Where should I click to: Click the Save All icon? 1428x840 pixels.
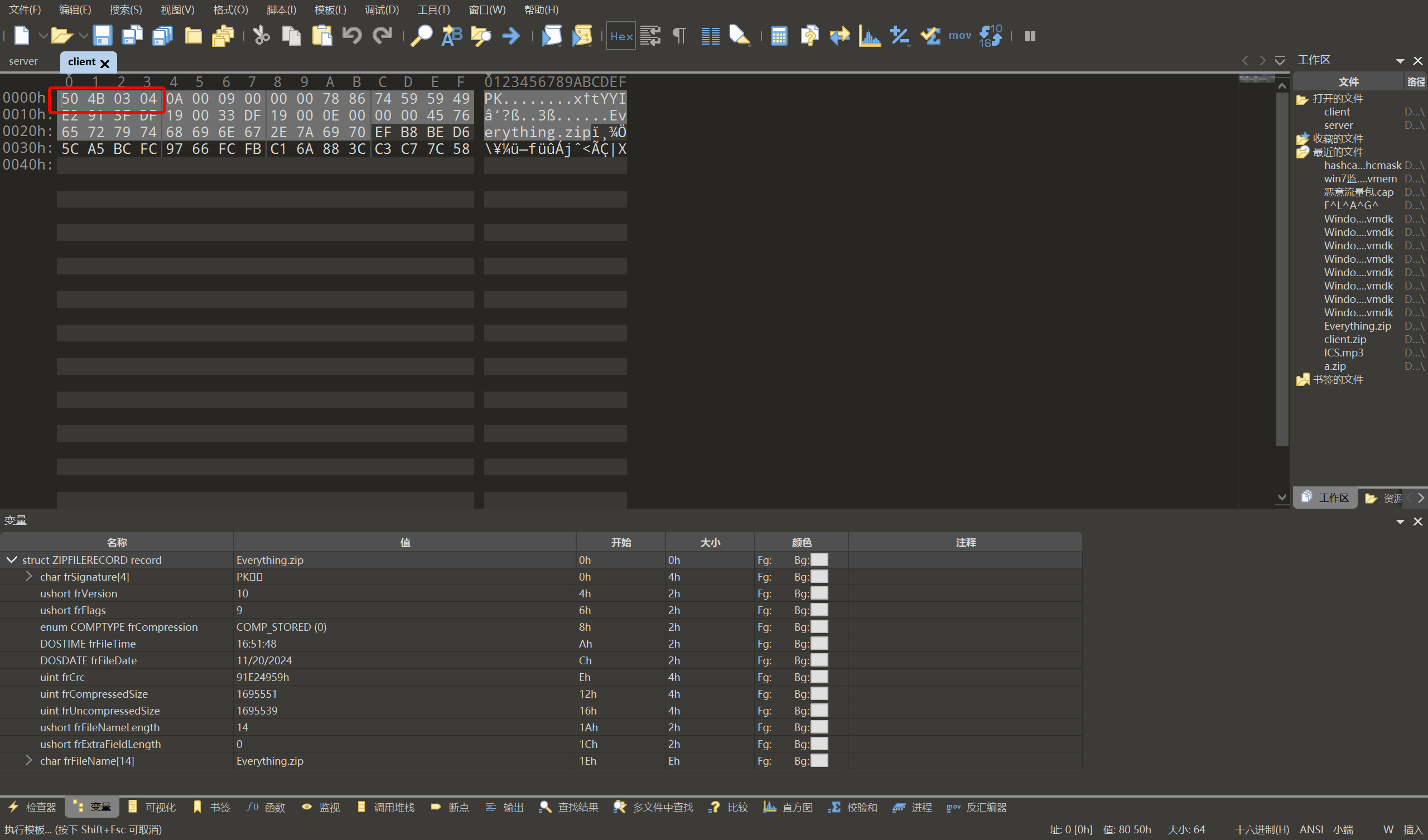pos(163,36)
